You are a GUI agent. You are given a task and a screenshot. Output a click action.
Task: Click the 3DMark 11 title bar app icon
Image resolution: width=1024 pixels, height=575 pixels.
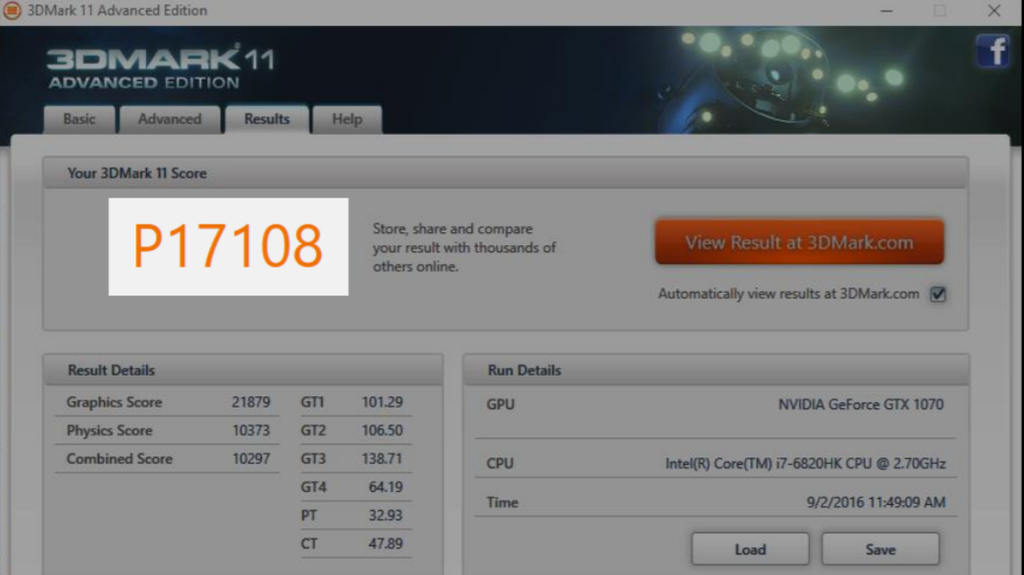click(11, 10)
